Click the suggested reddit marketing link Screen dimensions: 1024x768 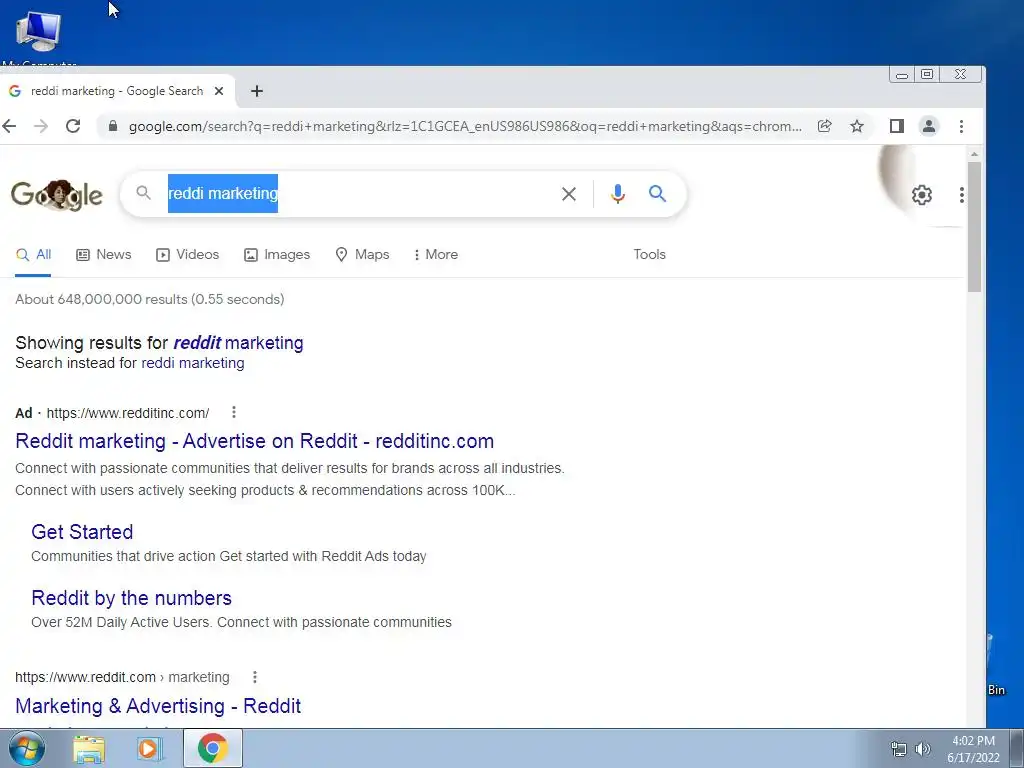238,343
